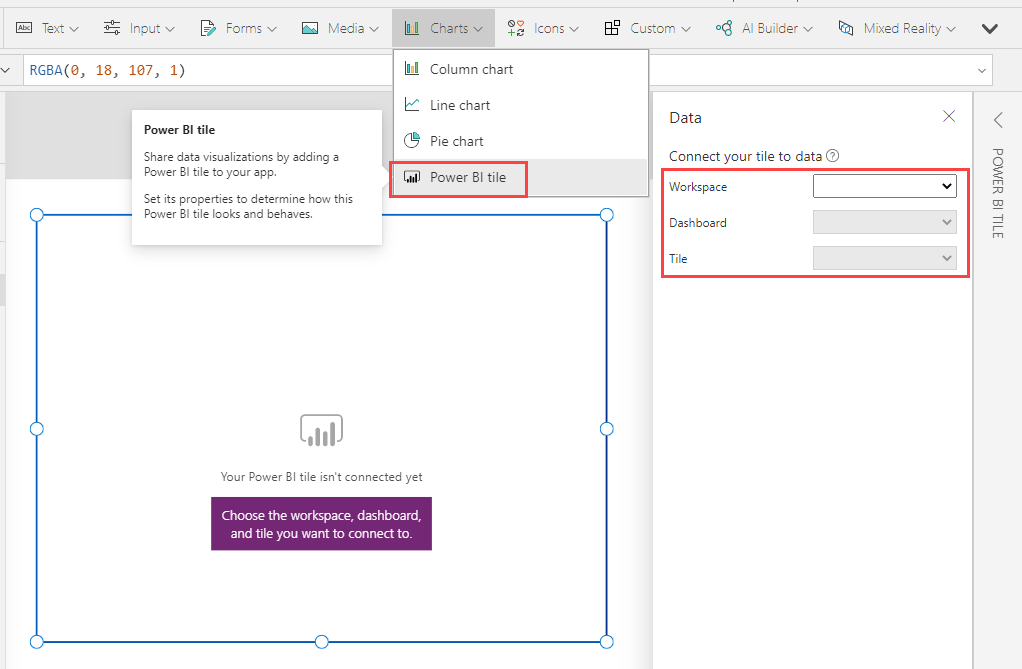Choose Line chart from the Charts menu
Viewport: 1022px width, 669px height.
tap(520, 105)
